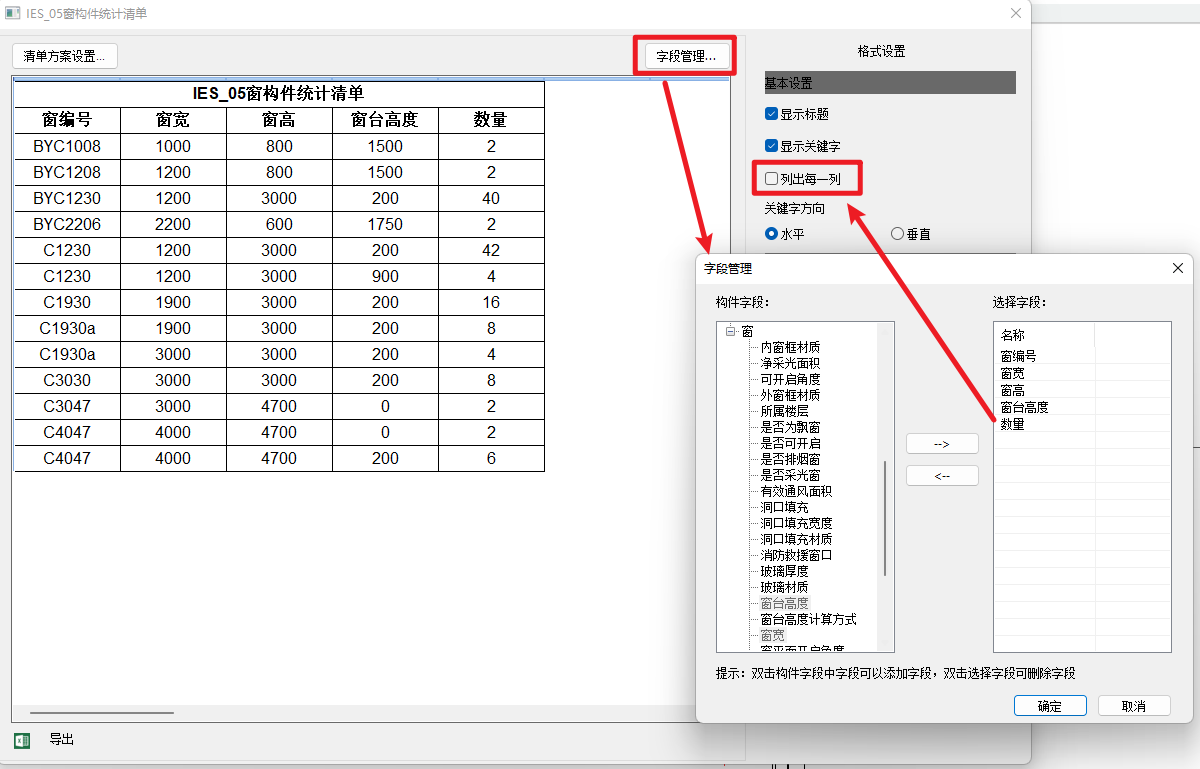Uncheck 显示关键字 checkbox
Image resolution: width=1200 pixels, height=769 pixels.
click(x=771, y=146)
